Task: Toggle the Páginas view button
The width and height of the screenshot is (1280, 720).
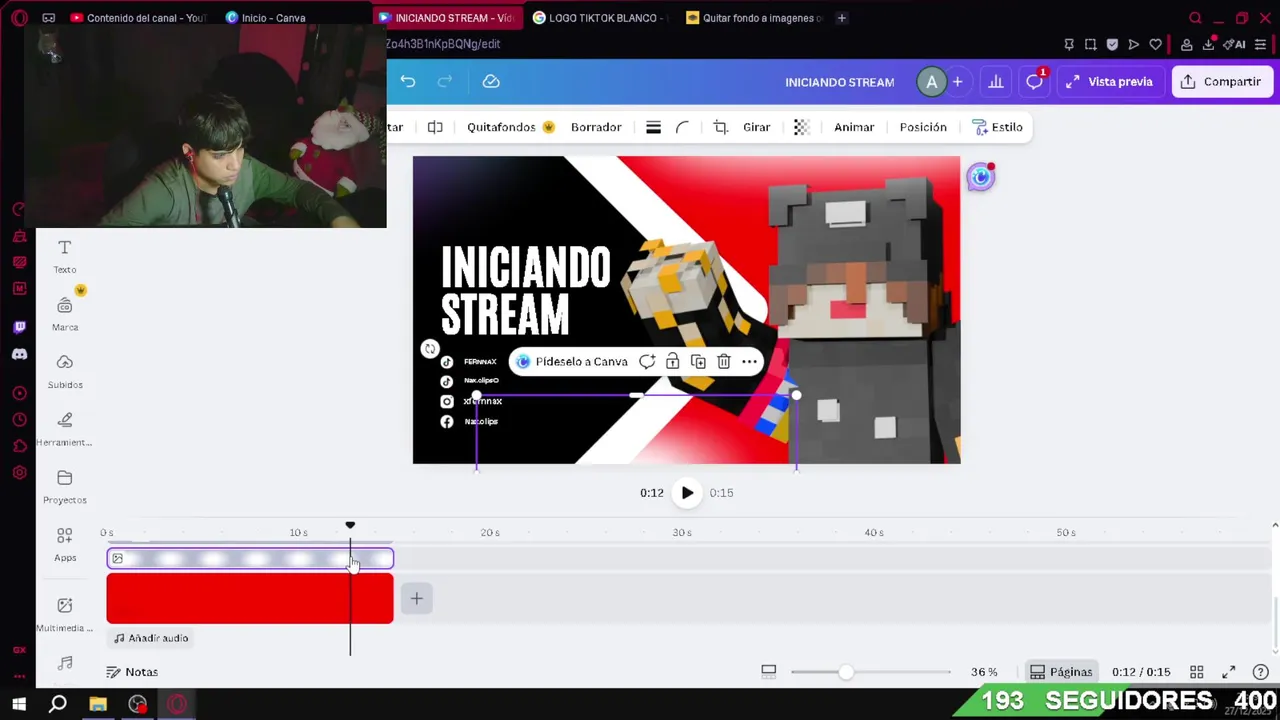Action: (x=1062, y=672)
